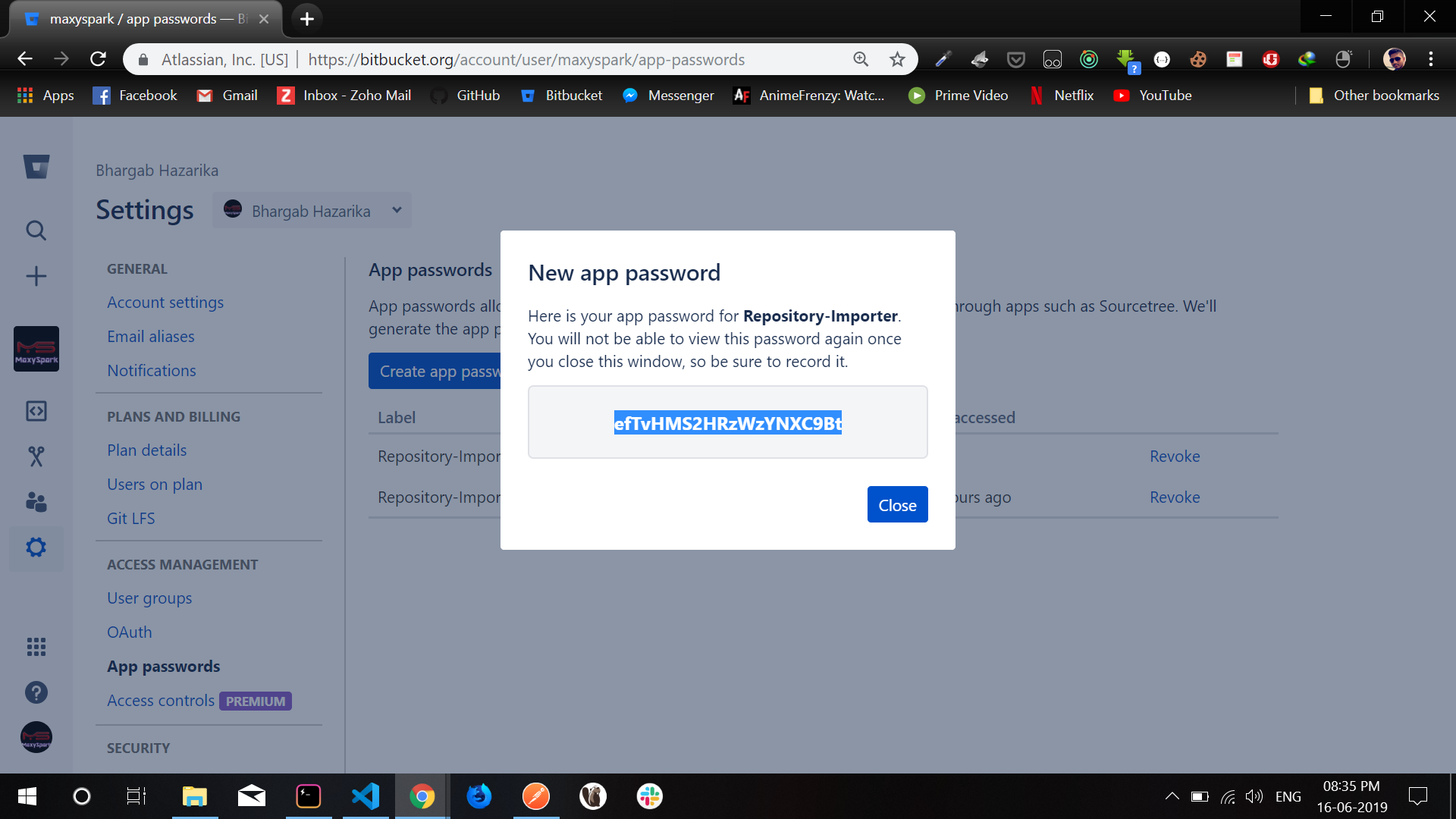
Task: Open the Chrome three-dot menu
Action: pos(1430,59)
